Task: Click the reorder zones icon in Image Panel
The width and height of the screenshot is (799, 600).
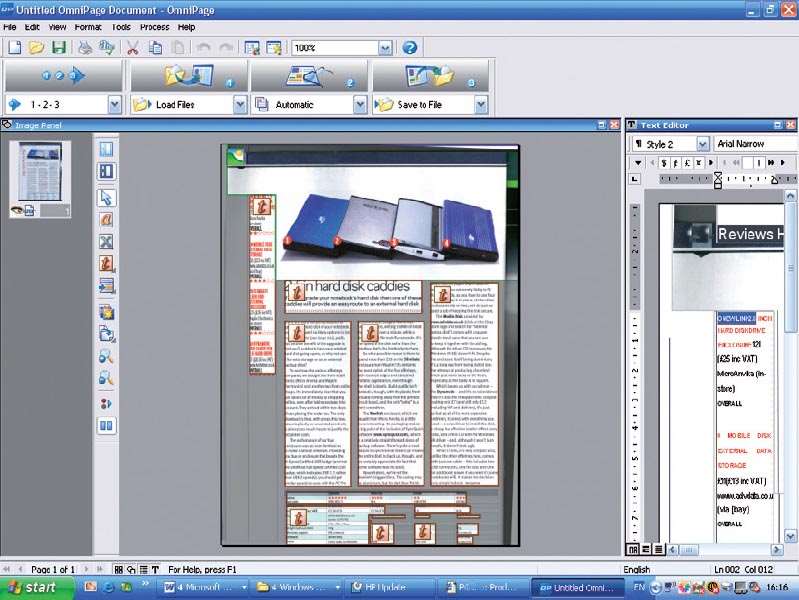Action: click(x=106, y=404)
